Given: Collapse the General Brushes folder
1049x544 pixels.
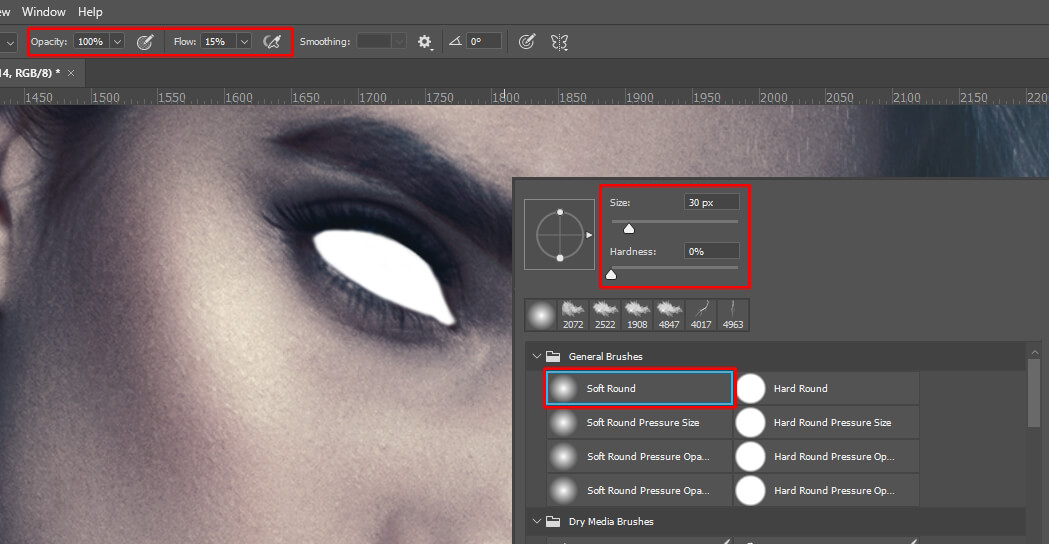Looking at the screenshot, I should (x=537, y=356).
